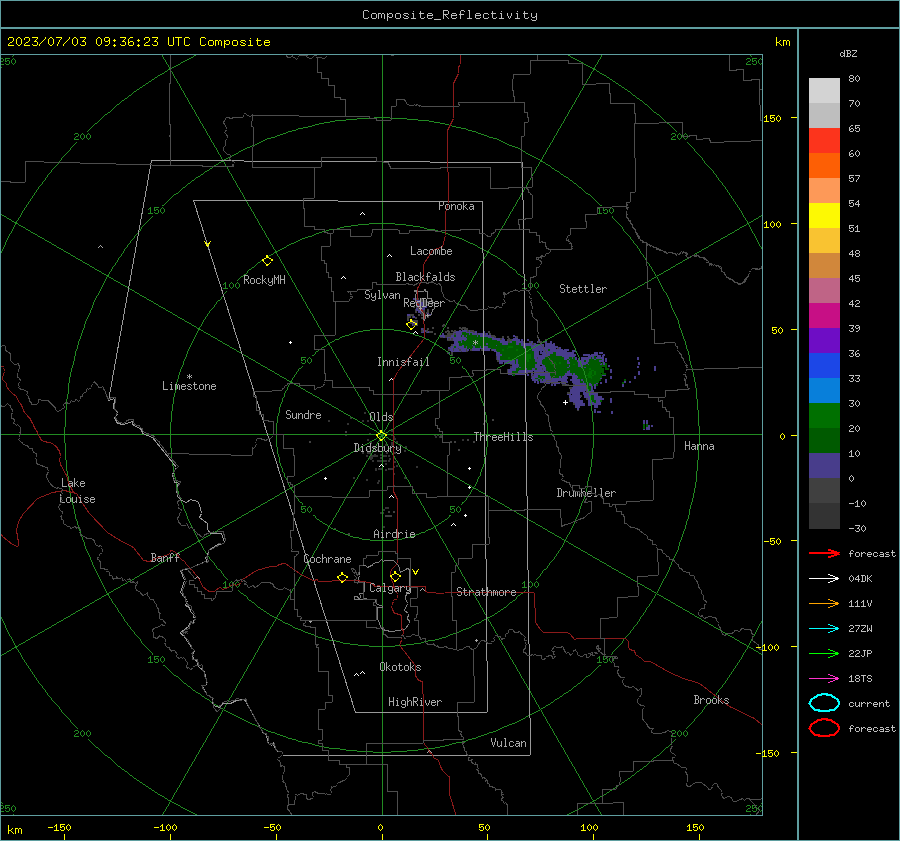Click small echo cell west of Hanna
This screenshot has width=900, height=841.
(x=647, y=425)
